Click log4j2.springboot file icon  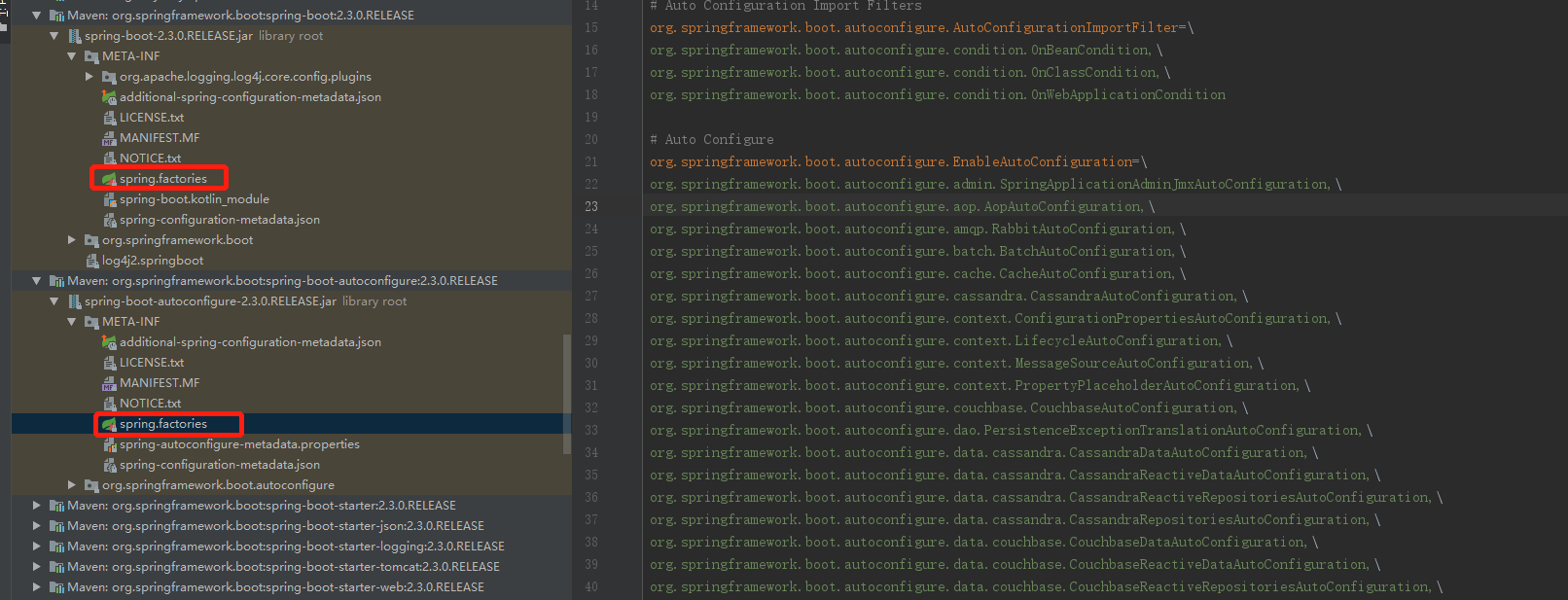[92, 261]
